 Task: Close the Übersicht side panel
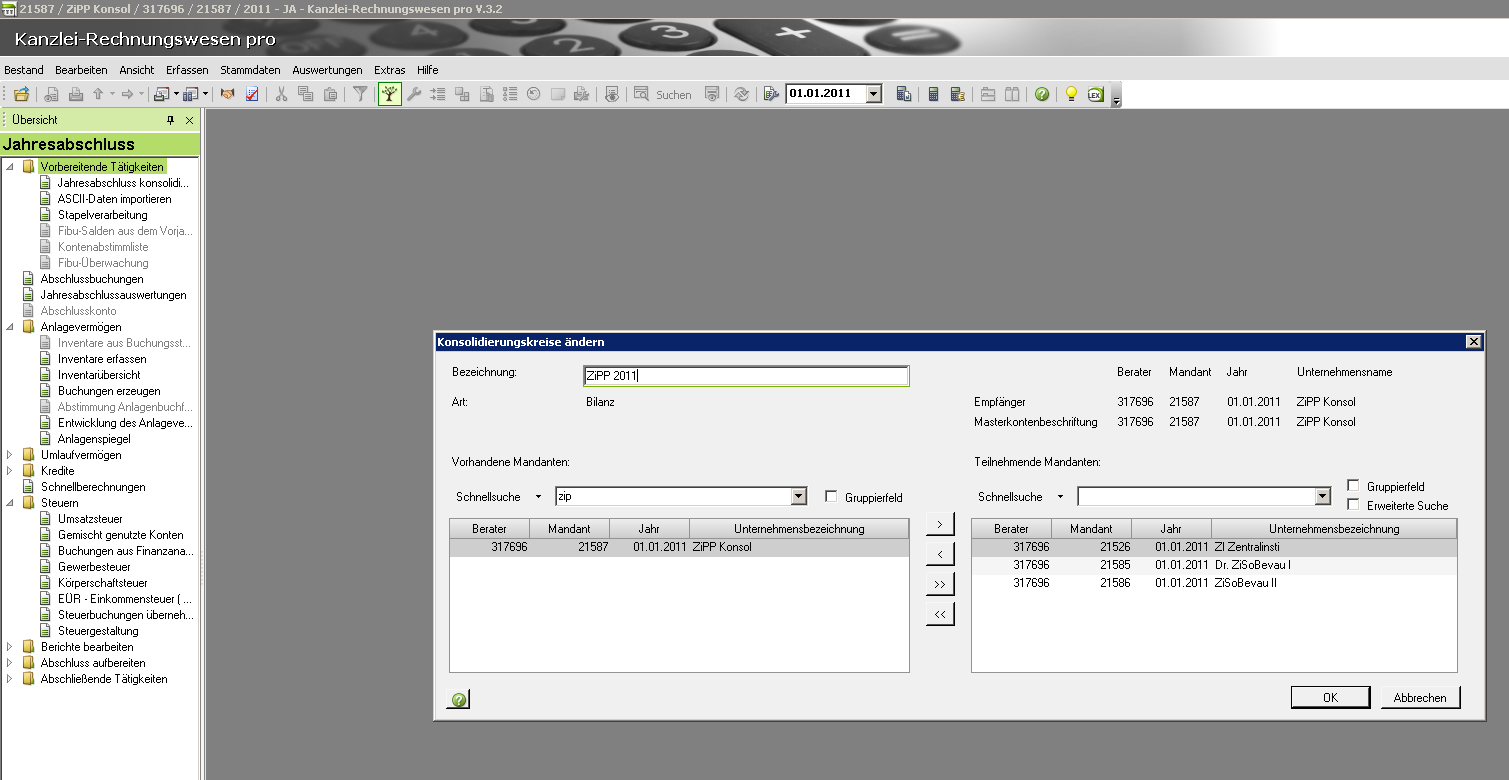(189, 120)
